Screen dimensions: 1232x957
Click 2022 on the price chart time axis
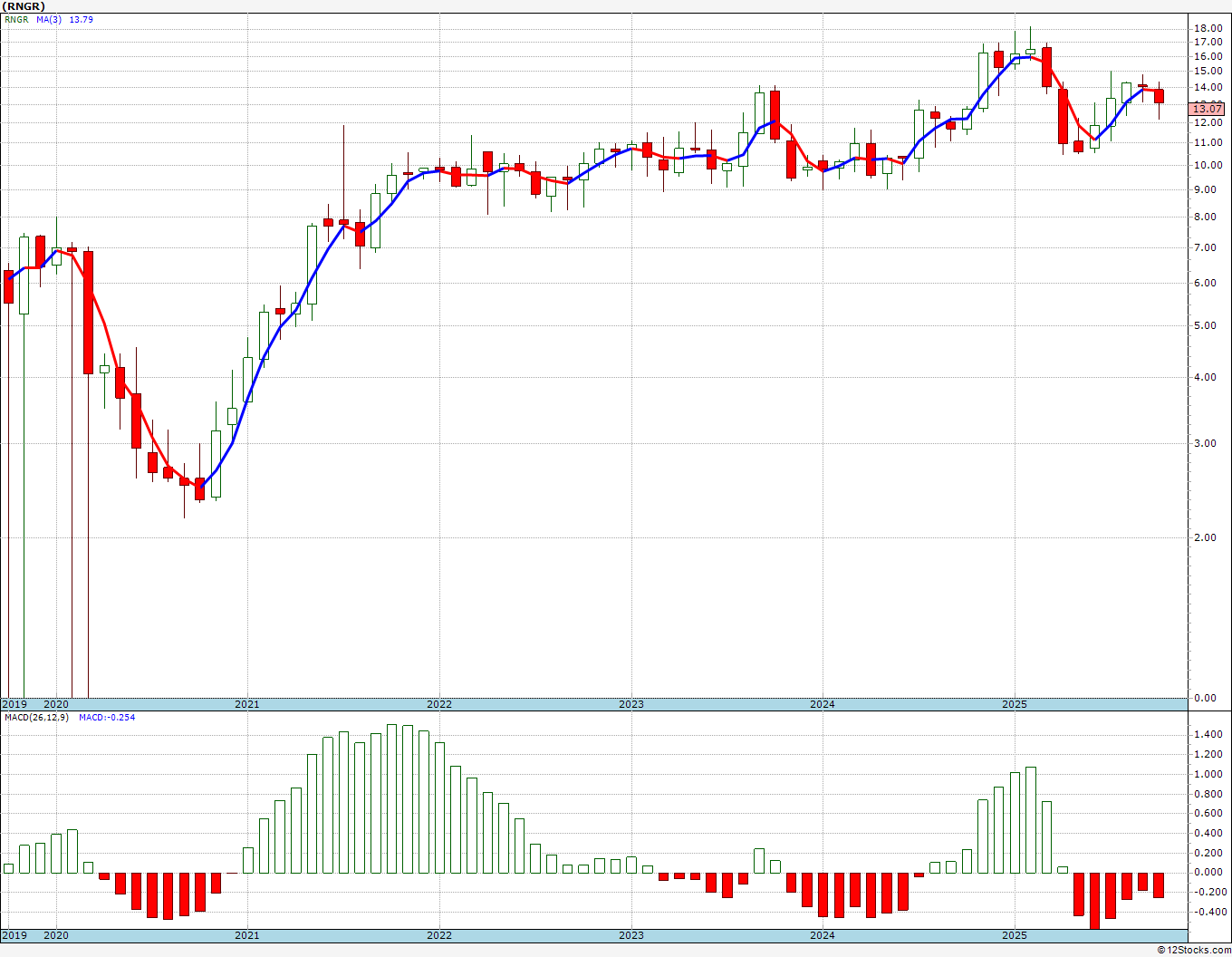click(439, 704)
